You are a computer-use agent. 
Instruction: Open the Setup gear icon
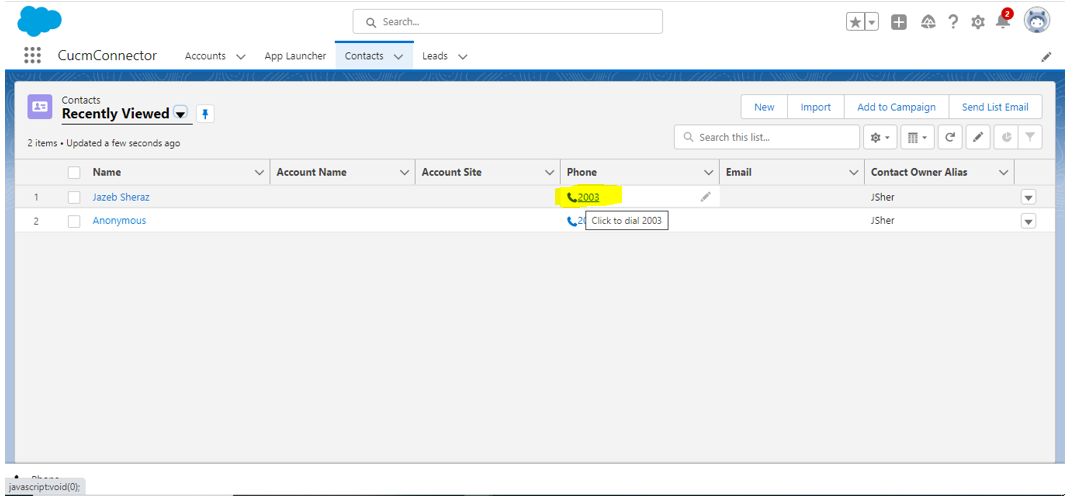pyautogui.click(x=977, y=22)
